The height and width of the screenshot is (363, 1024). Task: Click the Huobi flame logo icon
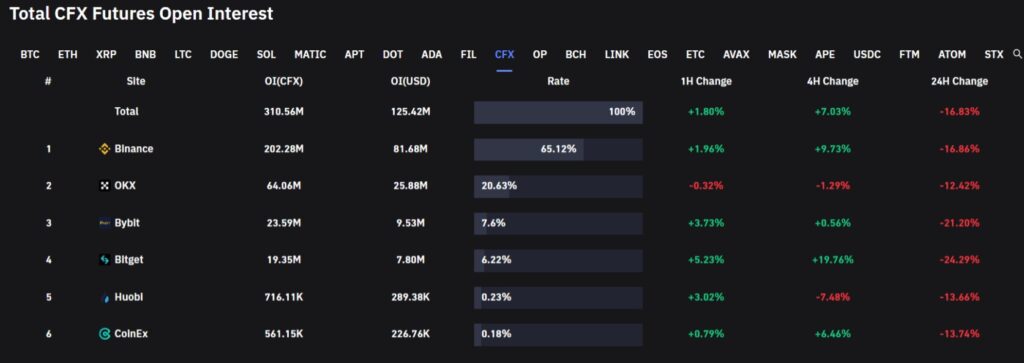pos(104,297)
